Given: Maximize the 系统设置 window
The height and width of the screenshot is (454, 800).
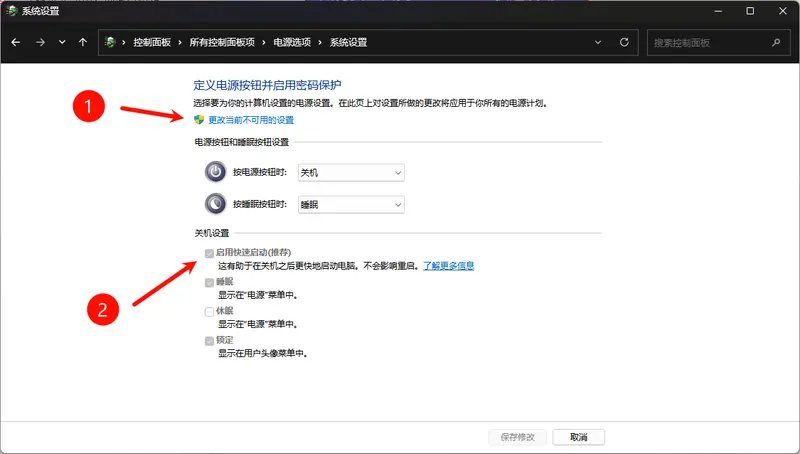Looking at the screenshot, I should pos(750,11).
